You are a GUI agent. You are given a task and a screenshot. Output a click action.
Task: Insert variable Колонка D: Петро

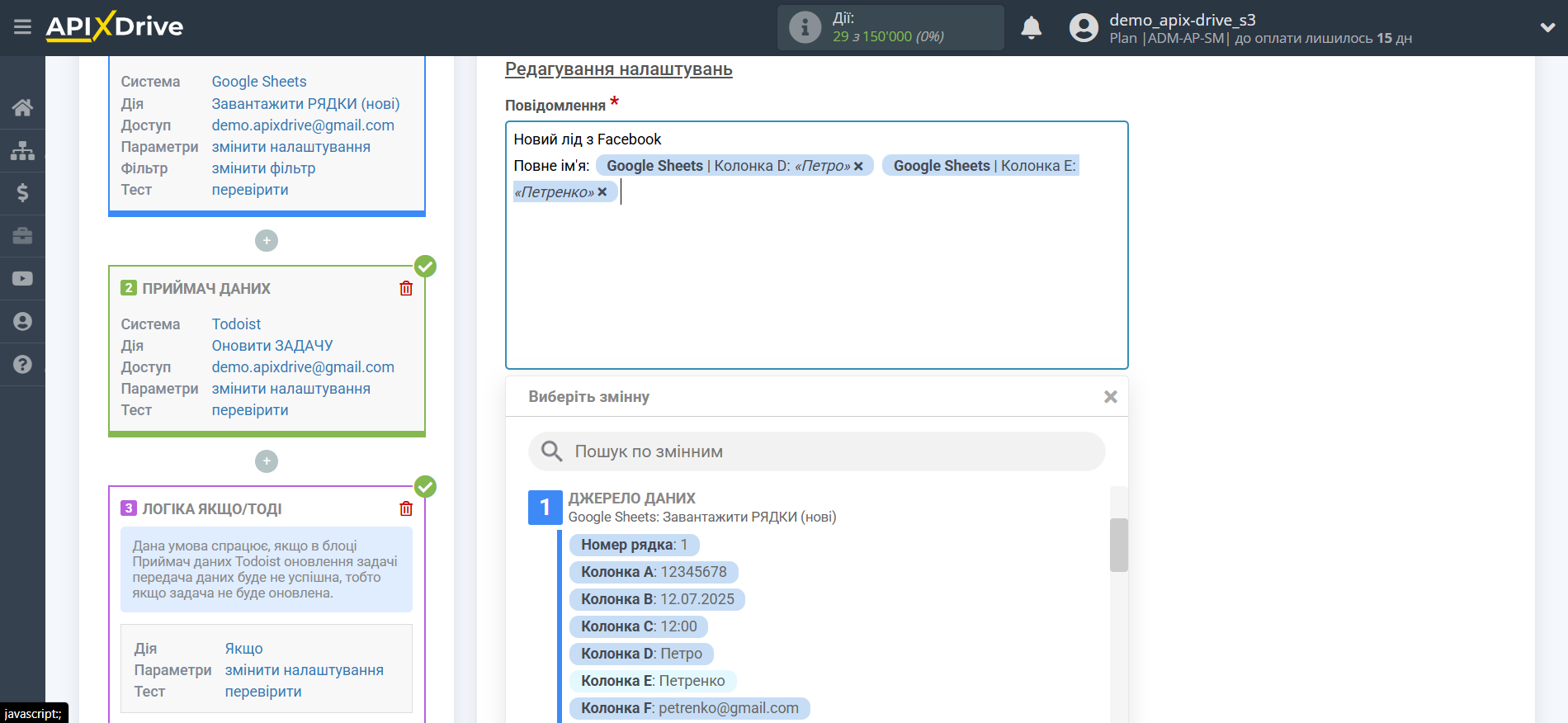(641, 654)
